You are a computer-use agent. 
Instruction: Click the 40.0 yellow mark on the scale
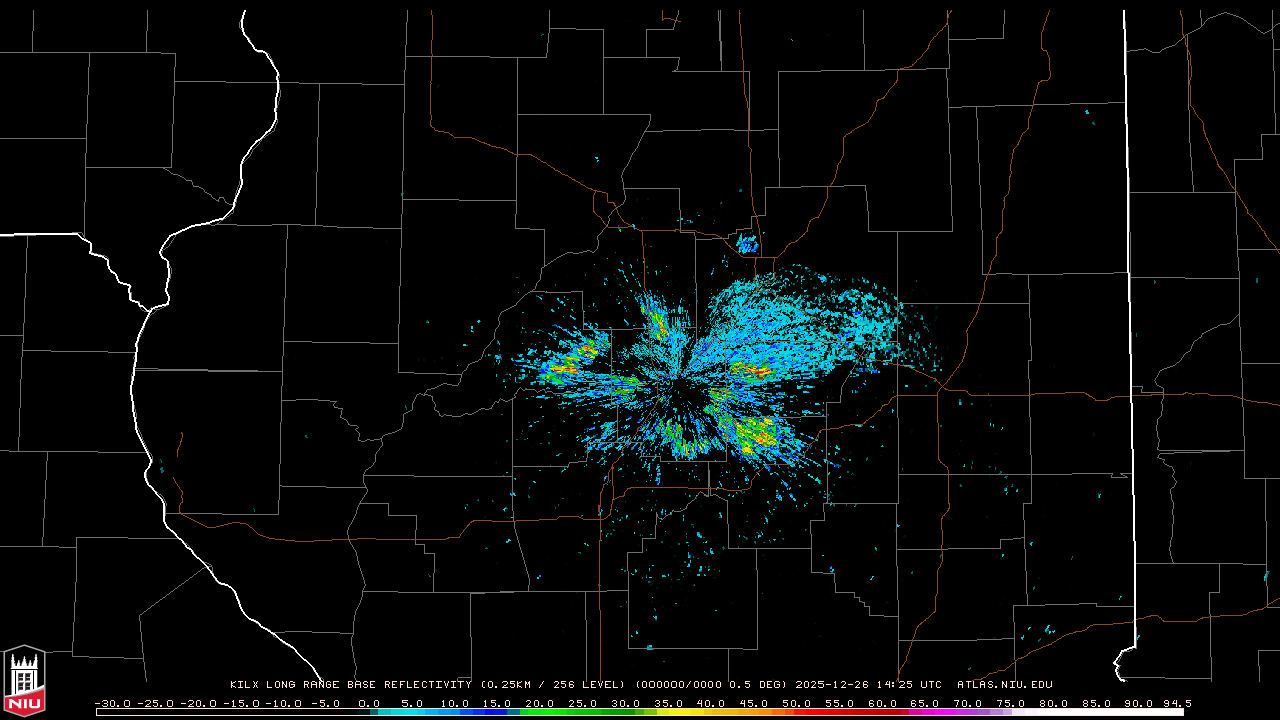(711, 703)
